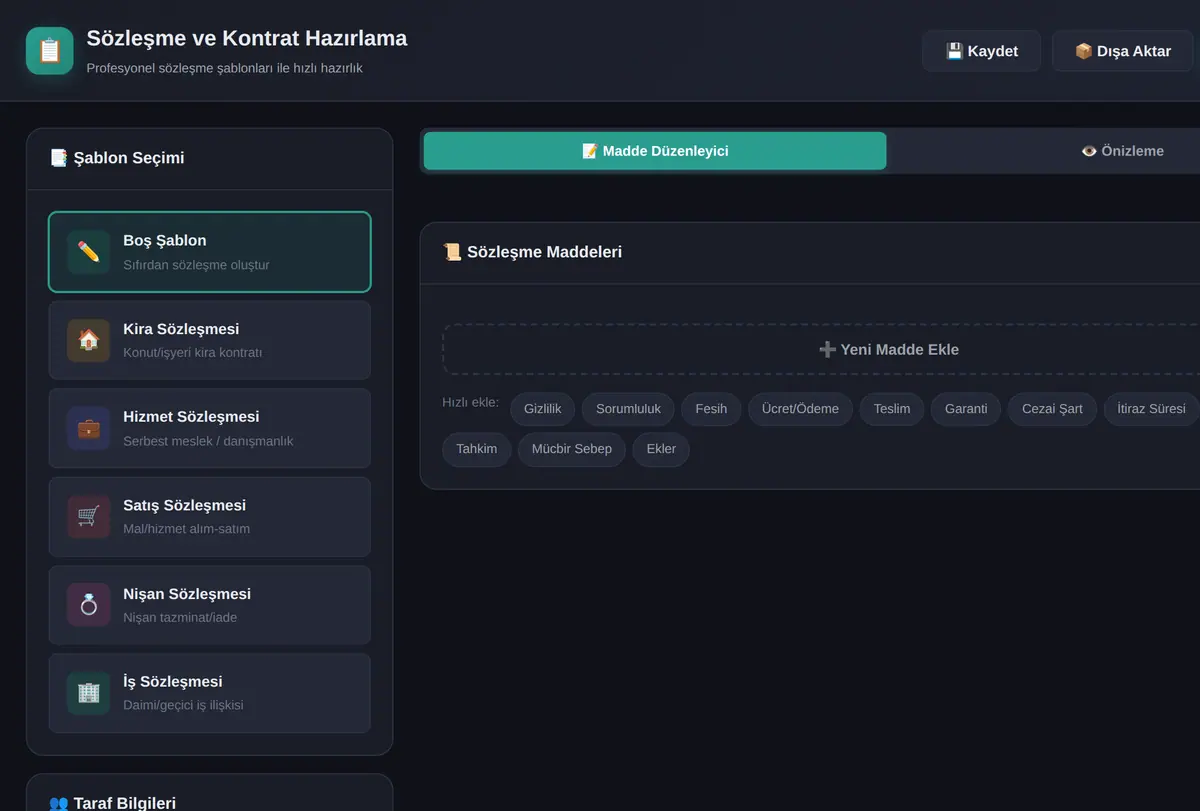Click the clipboard app logo icon
Viewport: 1200px width, 811px height.
pyautogui.click(x=50, y=51)
